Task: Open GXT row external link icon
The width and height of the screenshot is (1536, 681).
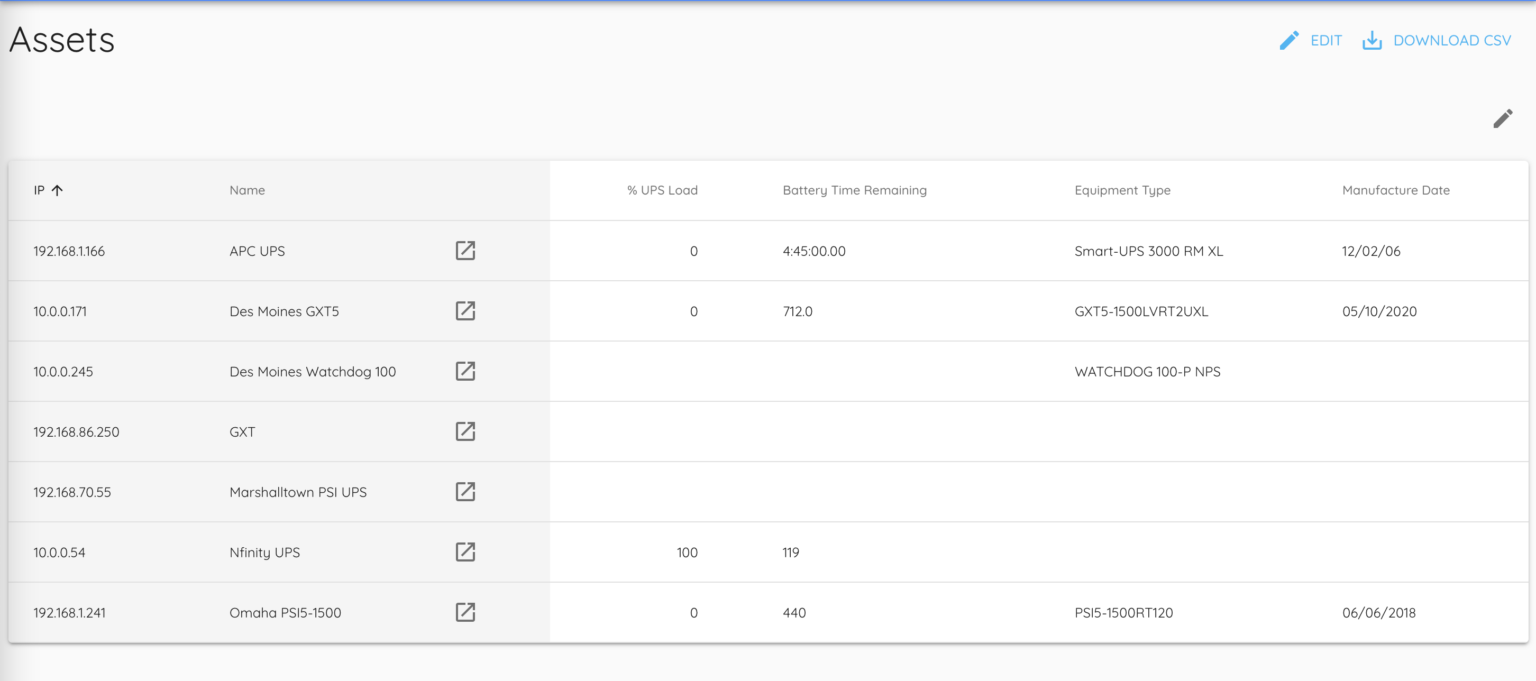Action: pos(465,431)
